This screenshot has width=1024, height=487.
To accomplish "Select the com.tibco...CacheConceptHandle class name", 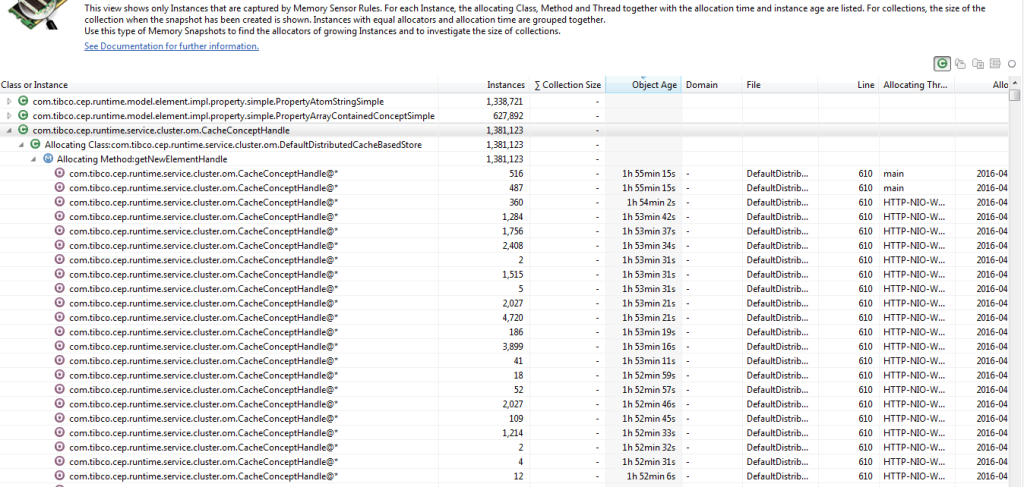I will pyautogui.click(x=161, y=131).
